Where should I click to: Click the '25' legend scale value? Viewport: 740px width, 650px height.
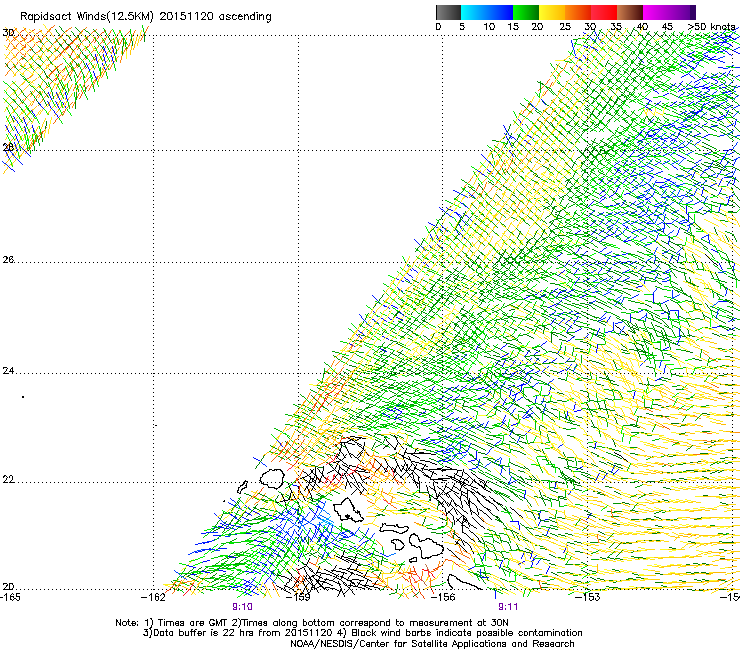(x=565, y=27)
